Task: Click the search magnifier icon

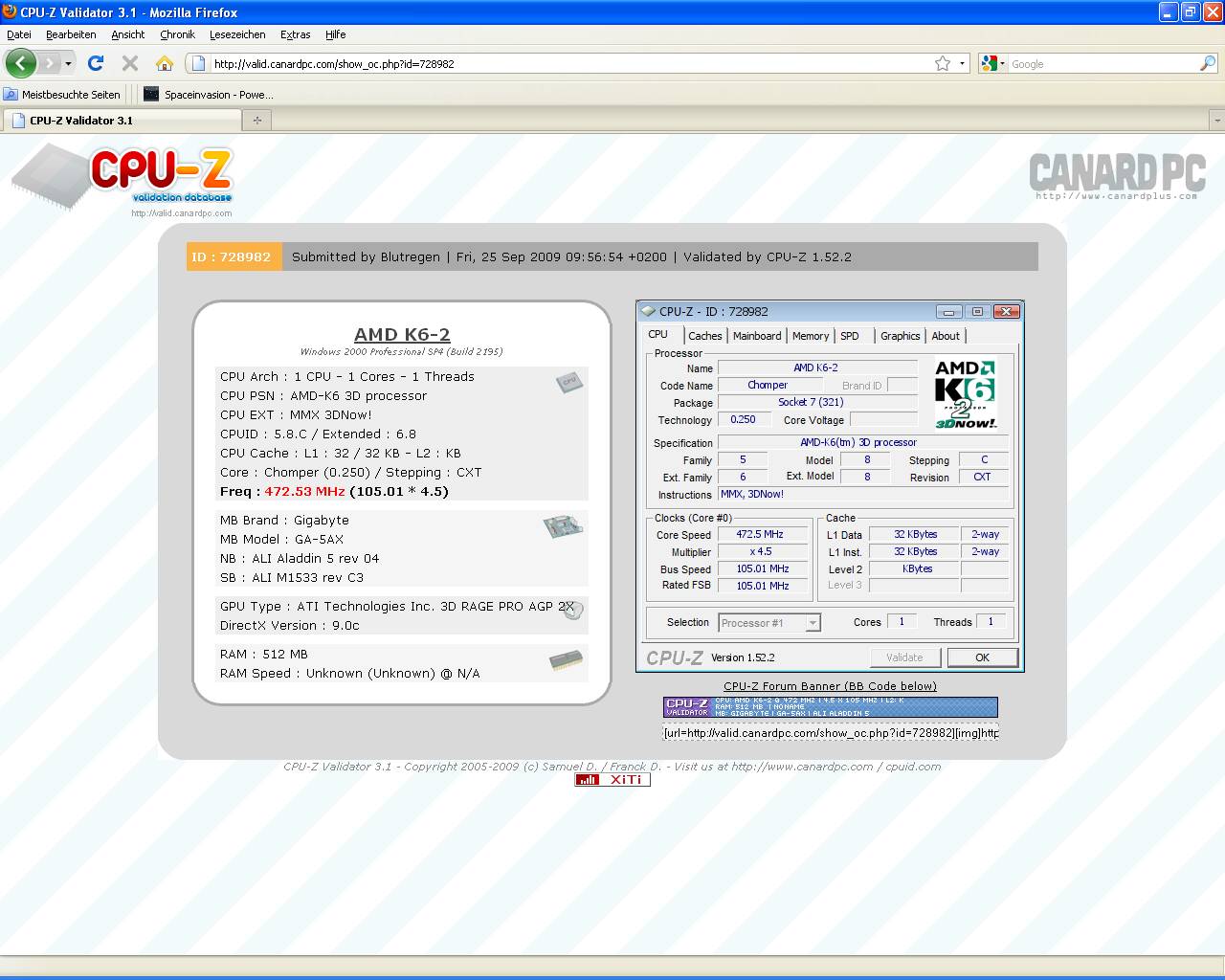Action: (x=1208, y=63)
